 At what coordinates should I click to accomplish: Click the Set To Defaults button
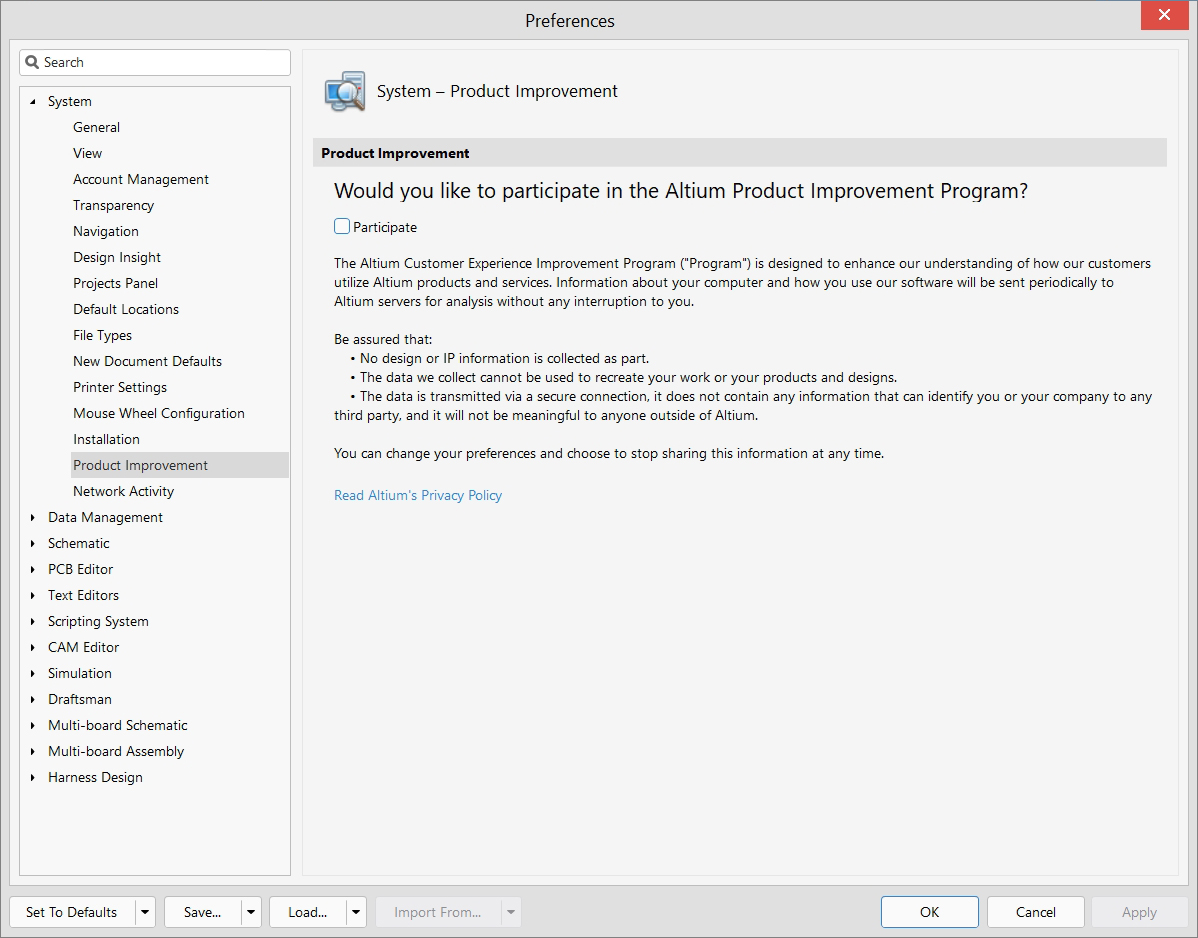pyautogui.click(x=72, y=912)
